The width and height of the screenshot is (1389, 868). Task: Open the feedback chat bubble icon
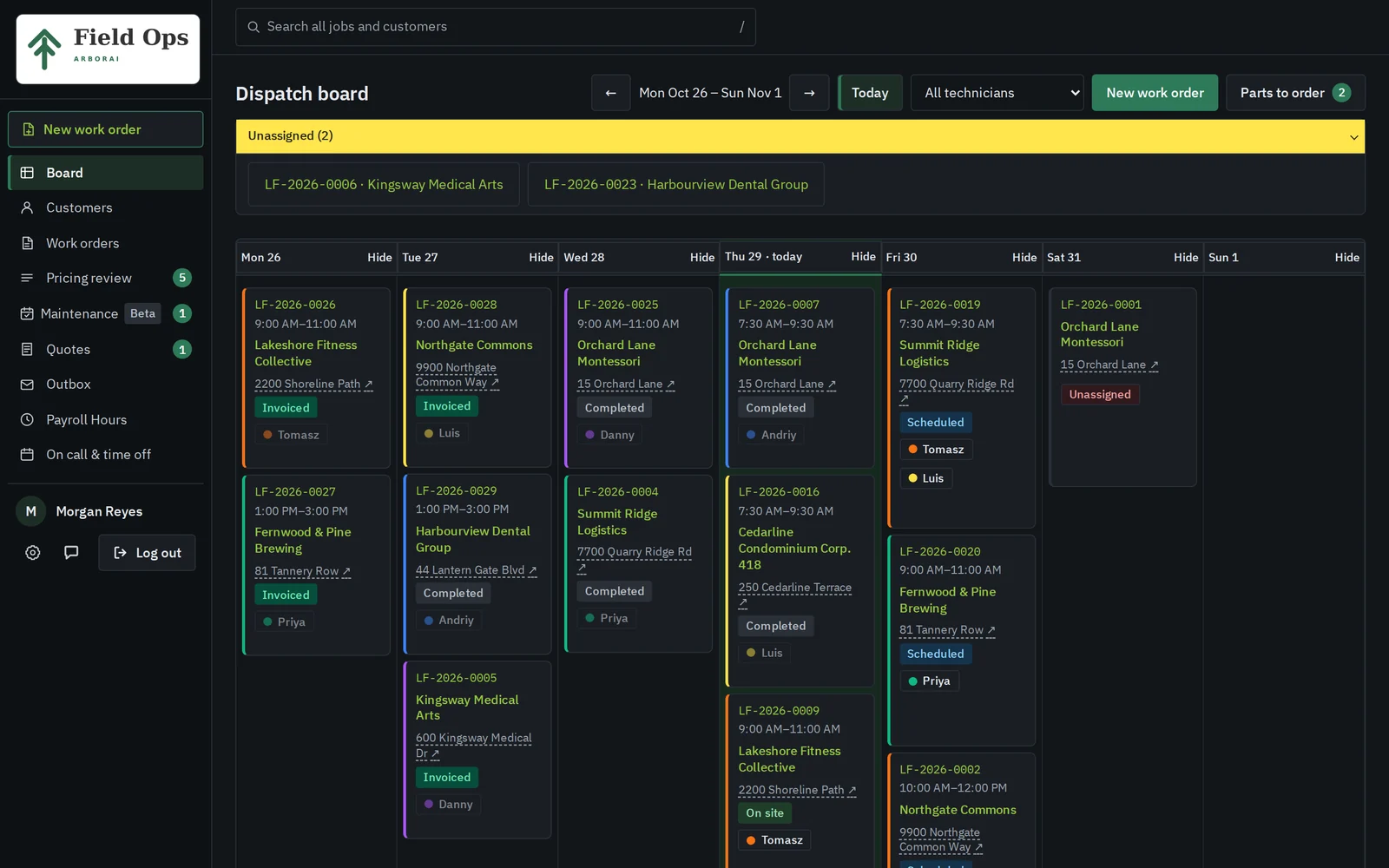pos(71,553)
